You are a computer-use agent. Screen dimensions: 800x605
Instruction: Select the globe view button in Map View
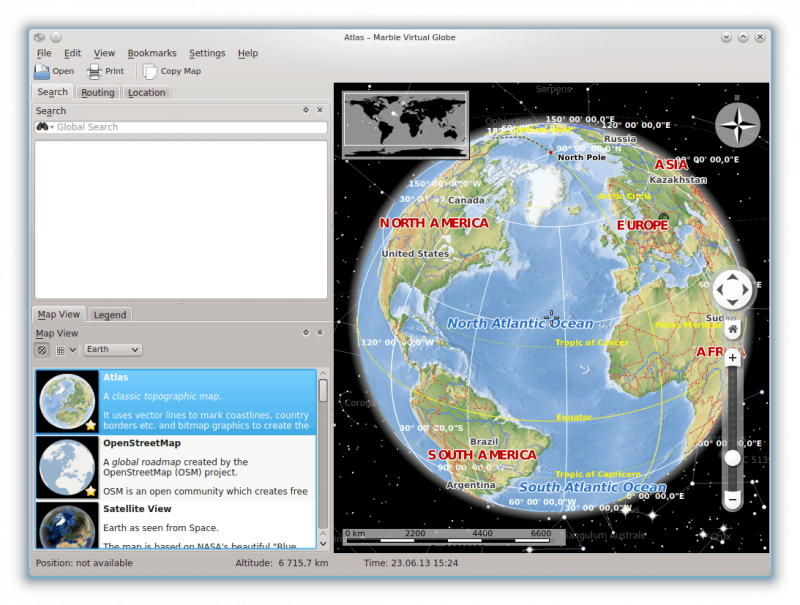[42, 350]
